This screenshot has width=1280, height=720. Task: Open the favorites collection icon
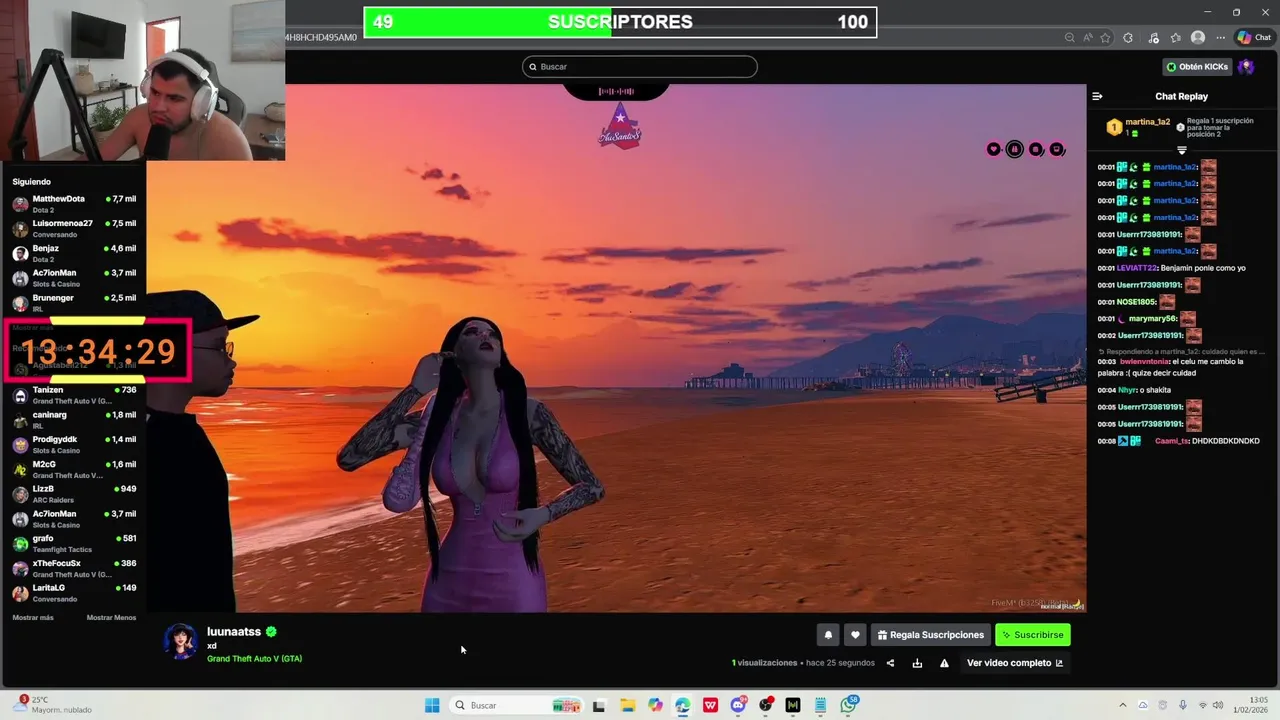[x=1176, y=38]
